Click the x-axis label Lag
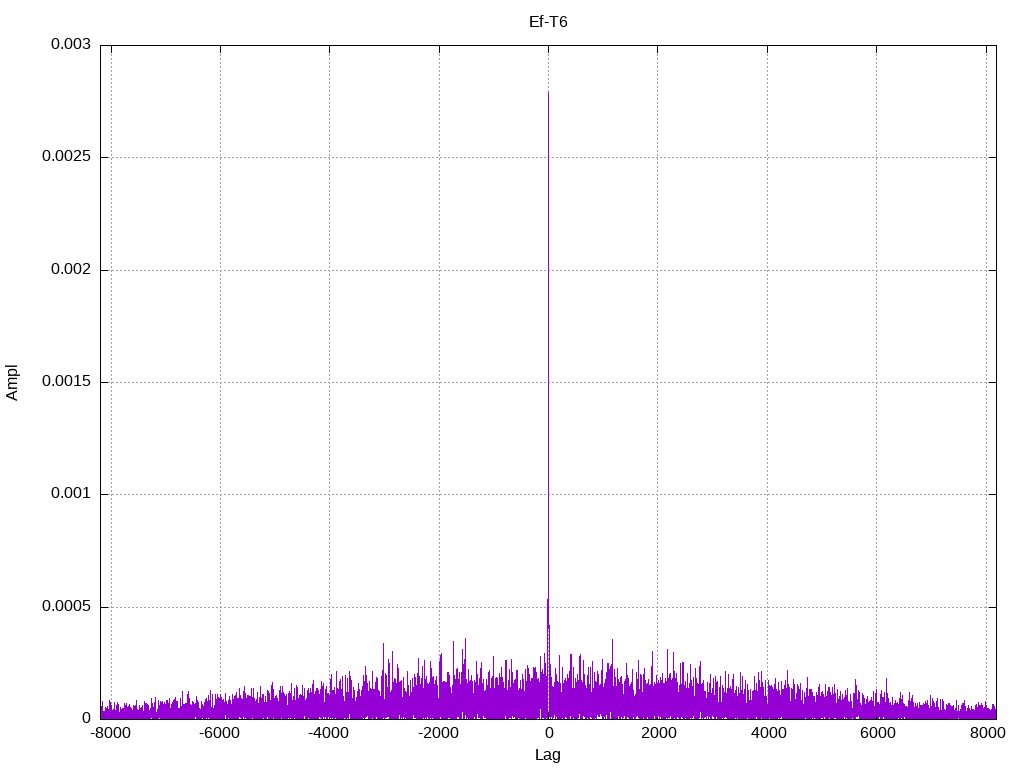Viewport: 1024px width, 768px height. (x=547, y=755)
